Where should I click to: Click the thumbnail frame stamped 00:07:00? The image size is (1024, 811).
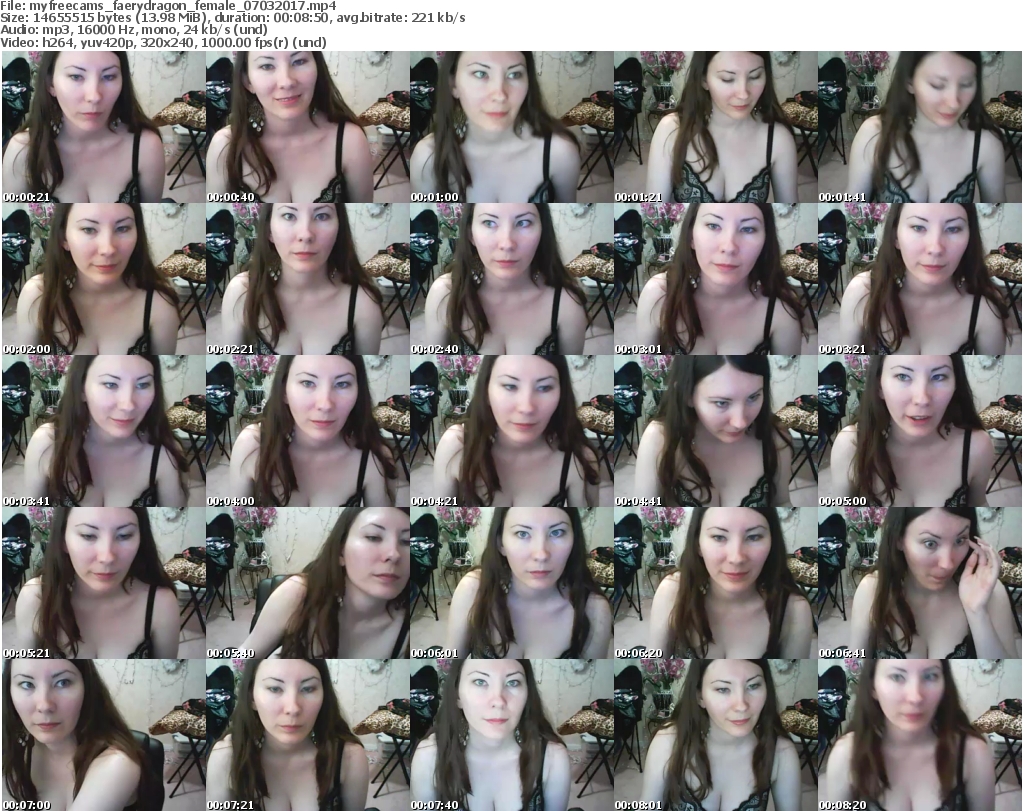pos(104,735)
